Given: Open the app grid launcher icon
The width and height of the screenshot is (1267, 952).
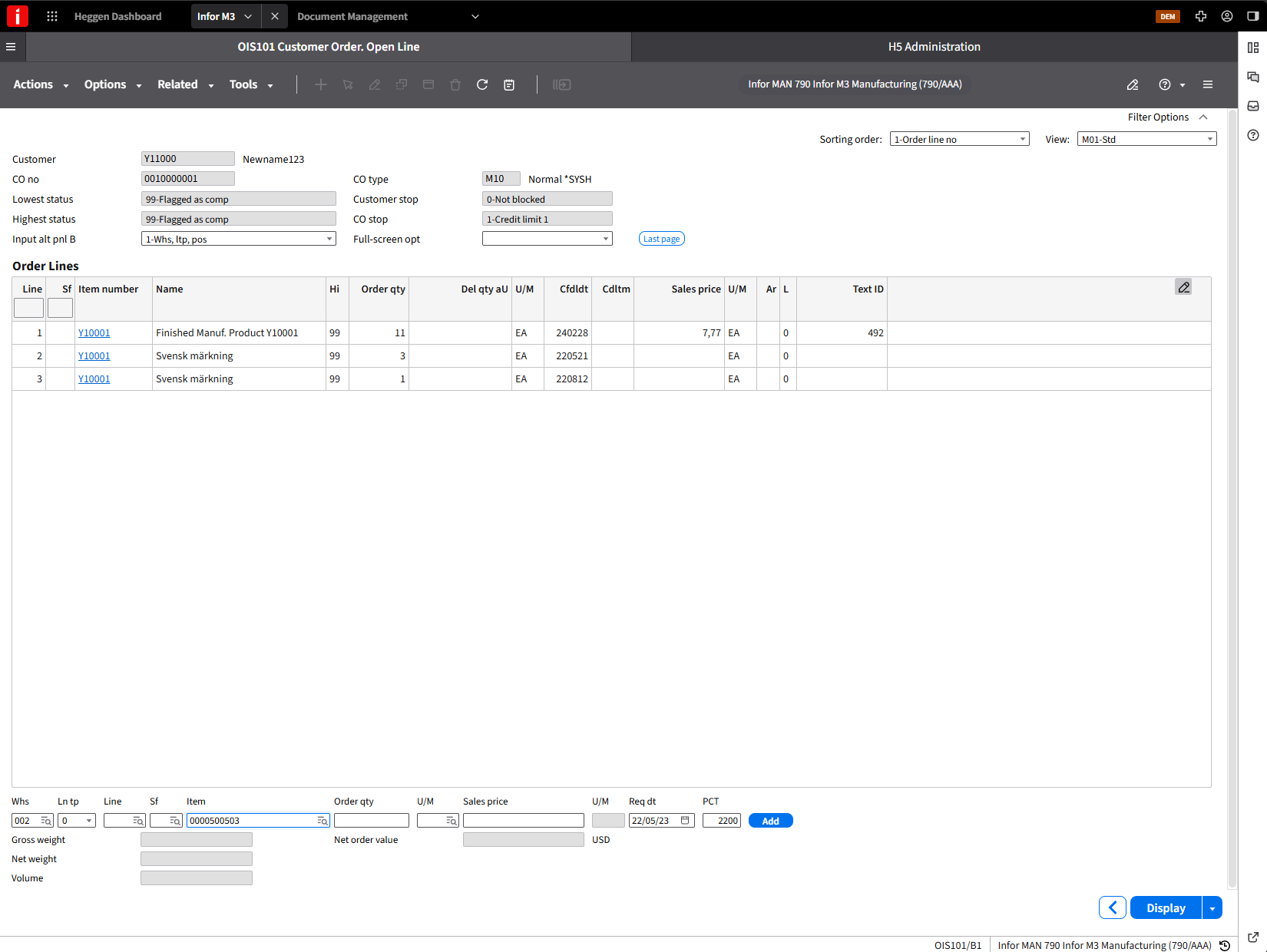Looking at the screenshot, I should (x=52, y=16).
